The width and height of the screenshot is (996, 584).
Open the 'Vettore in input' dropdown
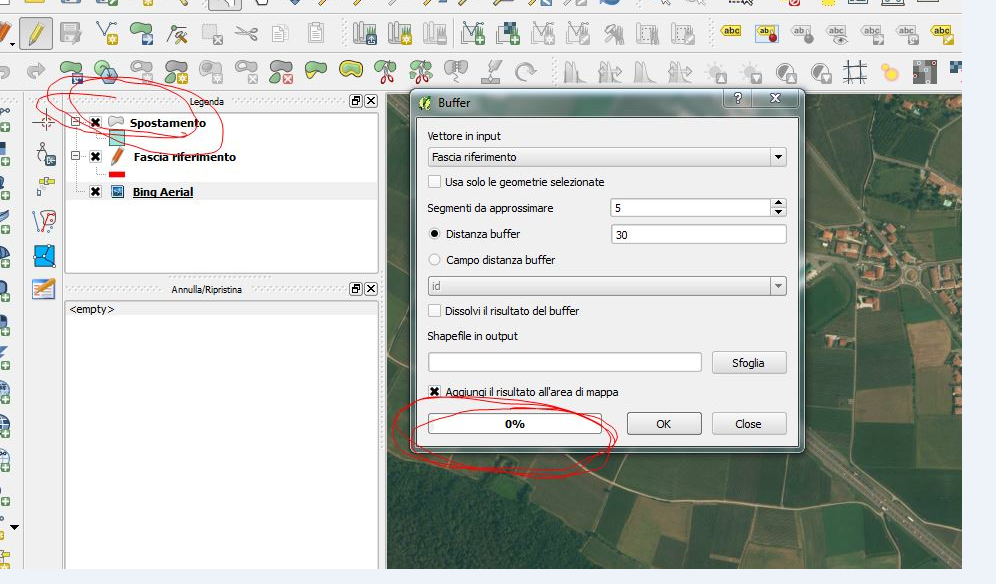pyautogui.click(x=778, y=157)
